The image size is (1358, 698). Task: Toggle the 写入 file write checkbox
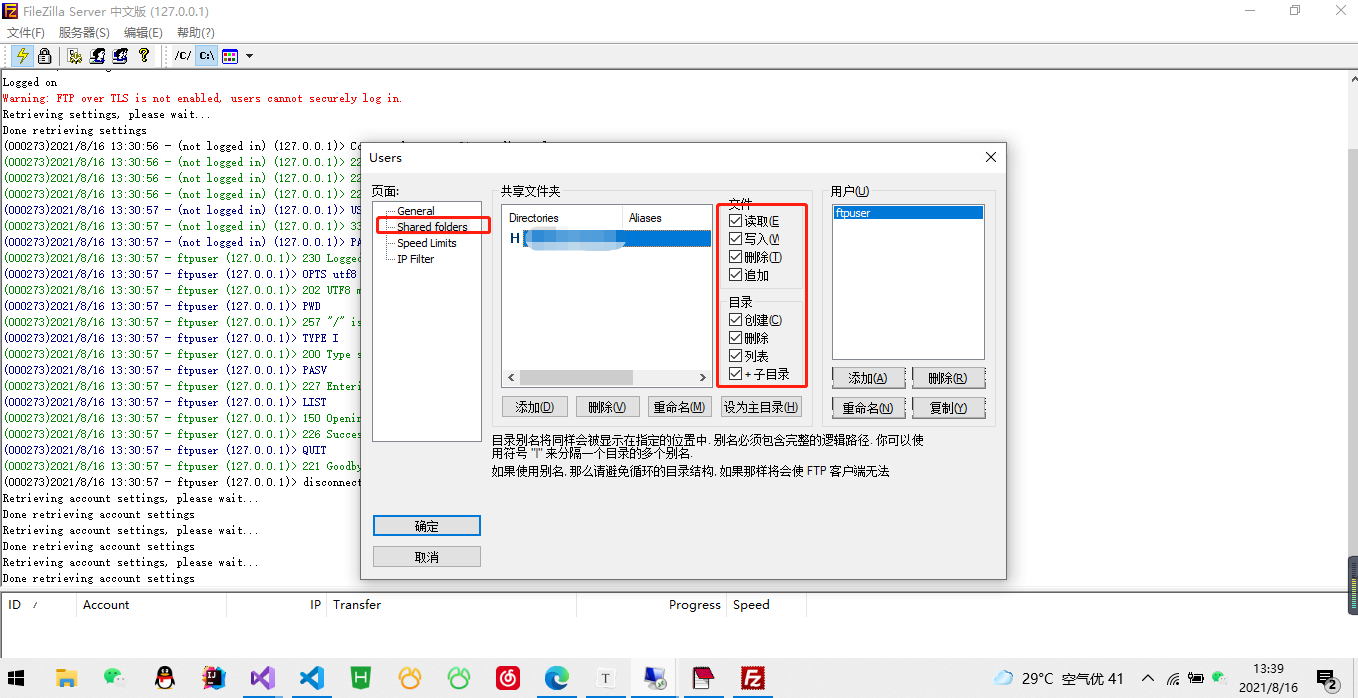click(x=736, y=239)
